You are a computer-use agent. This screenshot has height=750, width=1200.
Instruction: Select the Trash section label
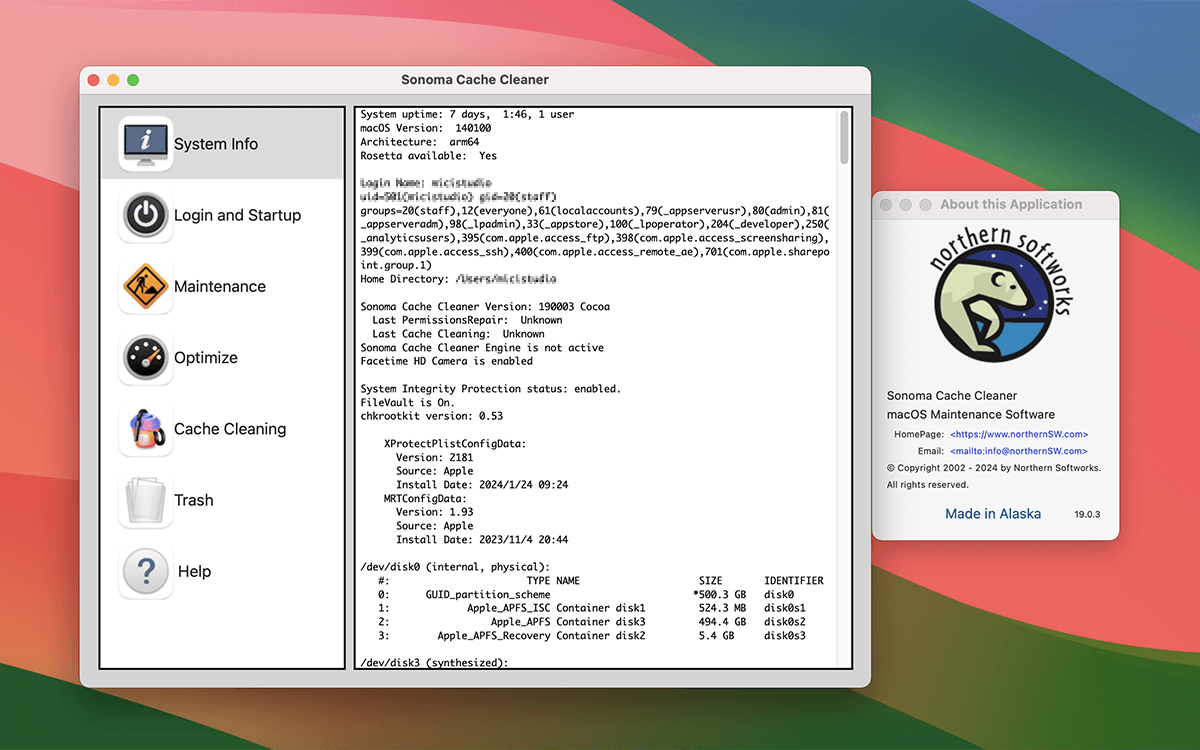point(194,500)
